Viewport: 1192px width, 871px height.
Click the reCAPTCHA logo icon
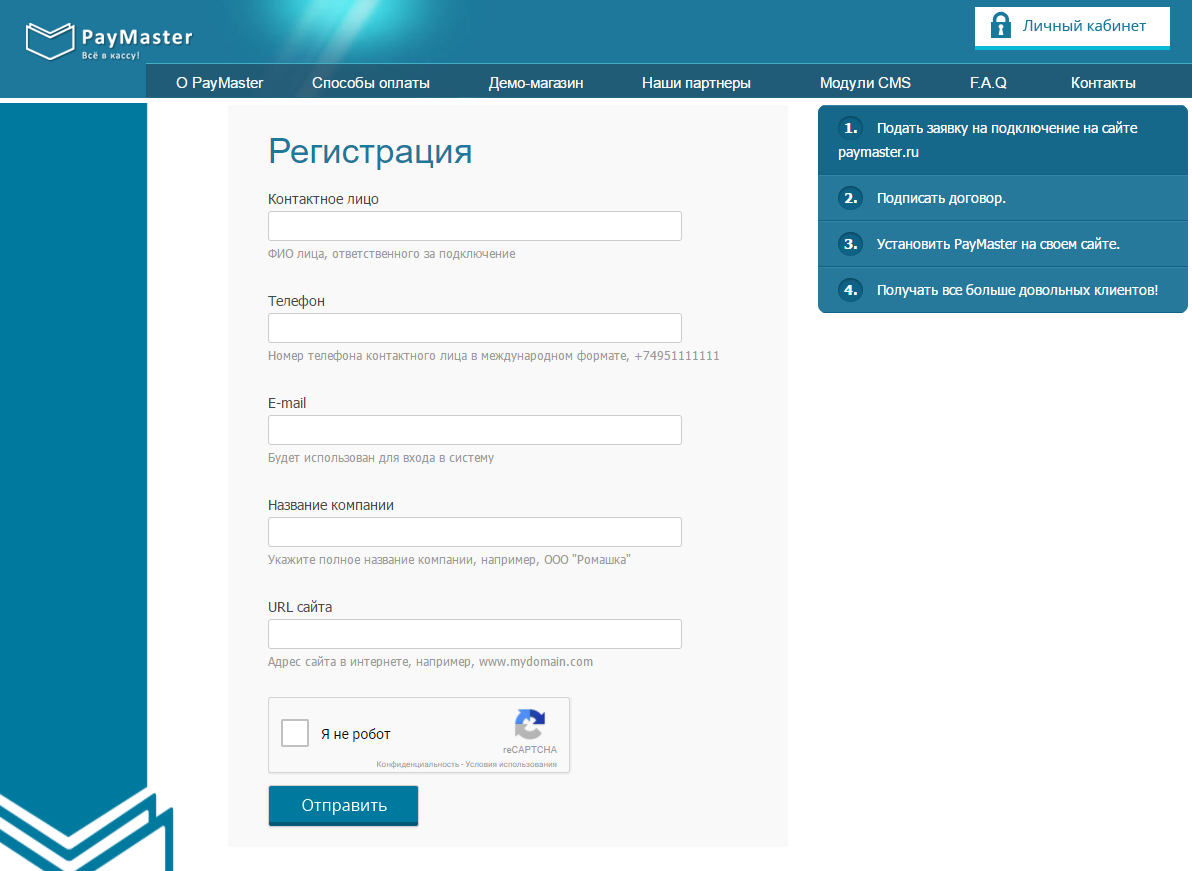click(x=529, y=725)
